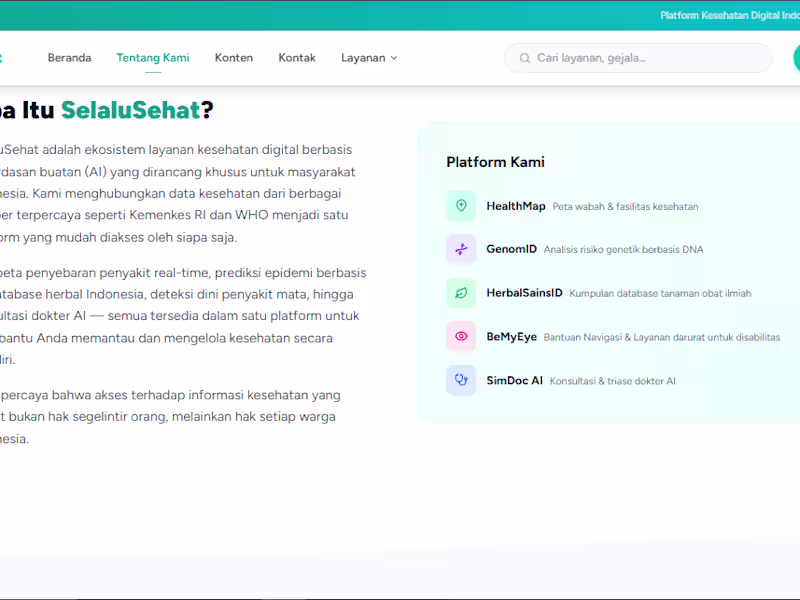Open the SimDoc AI platform link
800x600 pixels.
(x=514, y=381)
